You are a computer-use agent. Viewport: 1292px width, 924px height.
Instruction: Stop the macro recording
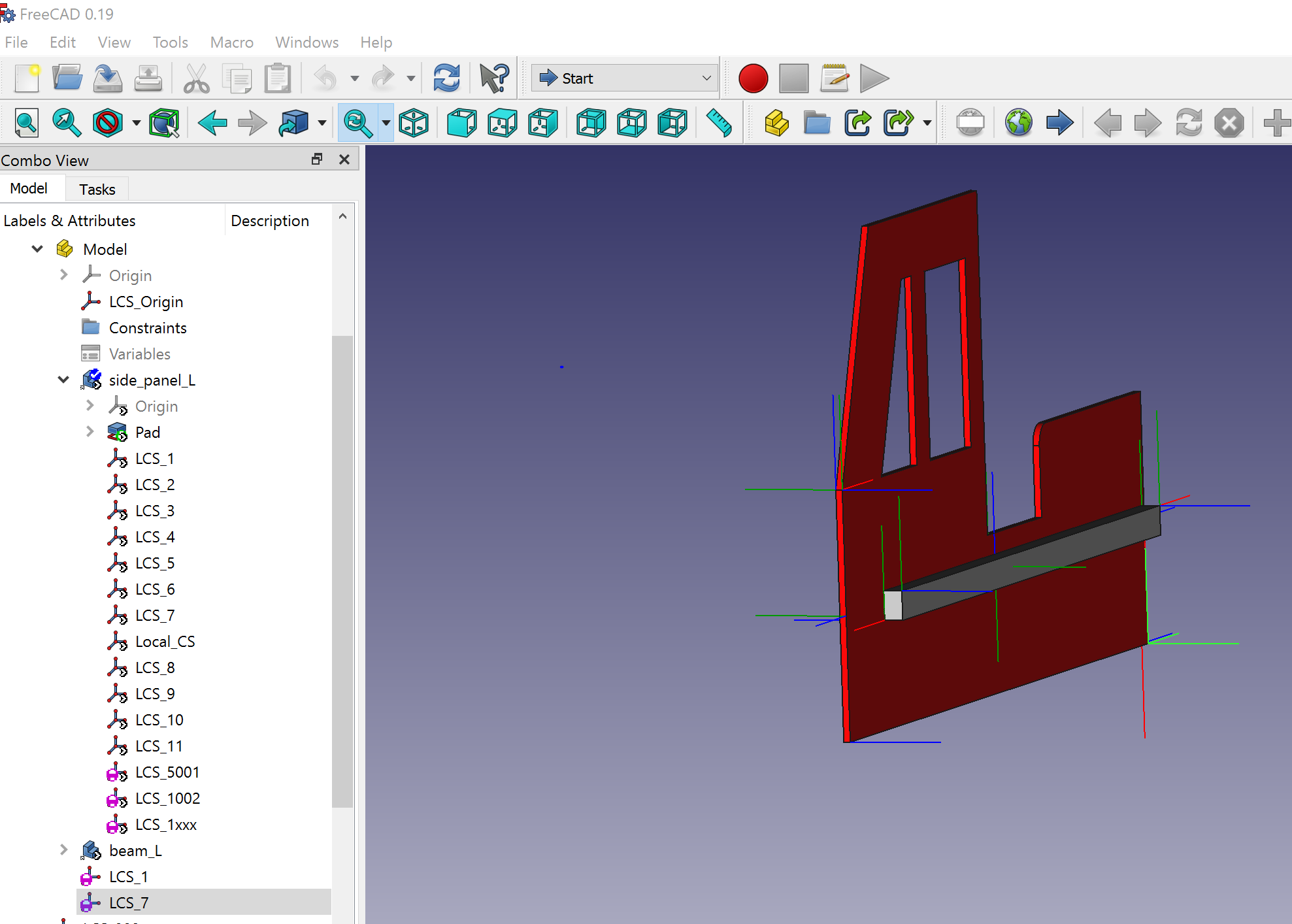pos(793,78)
